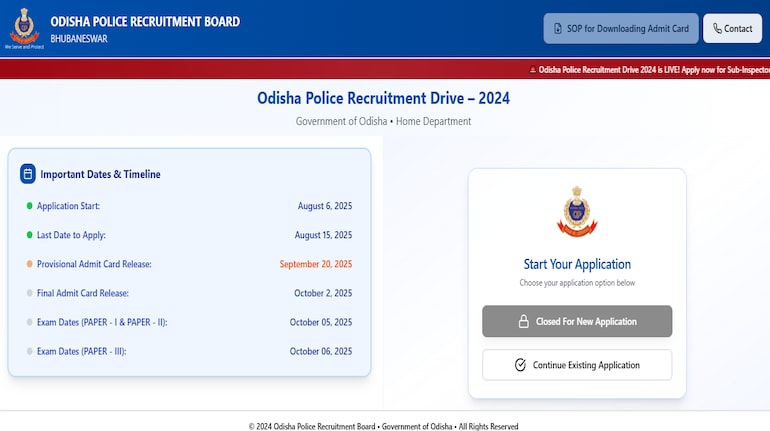Click the August 6, 2025 date
The height and width of the screenshot is (431, 770).
pyautogui.click(x=325, y=206)
